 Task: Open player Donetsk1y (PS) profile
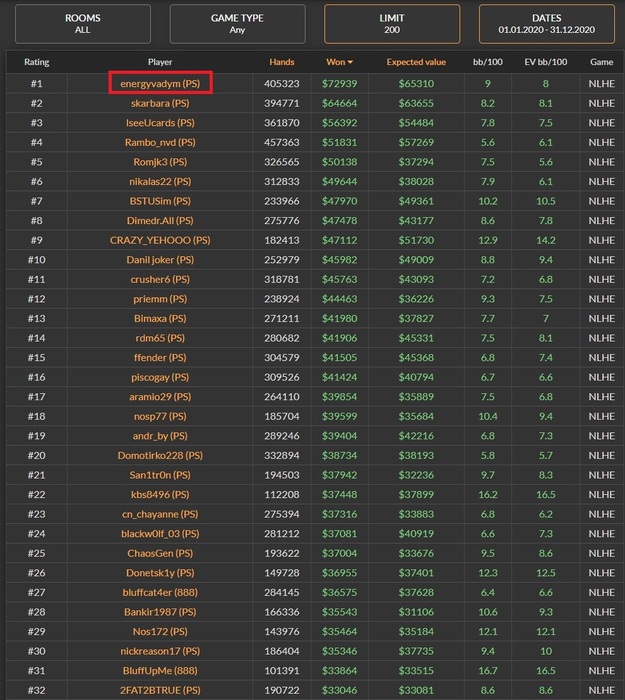point(160,573)
